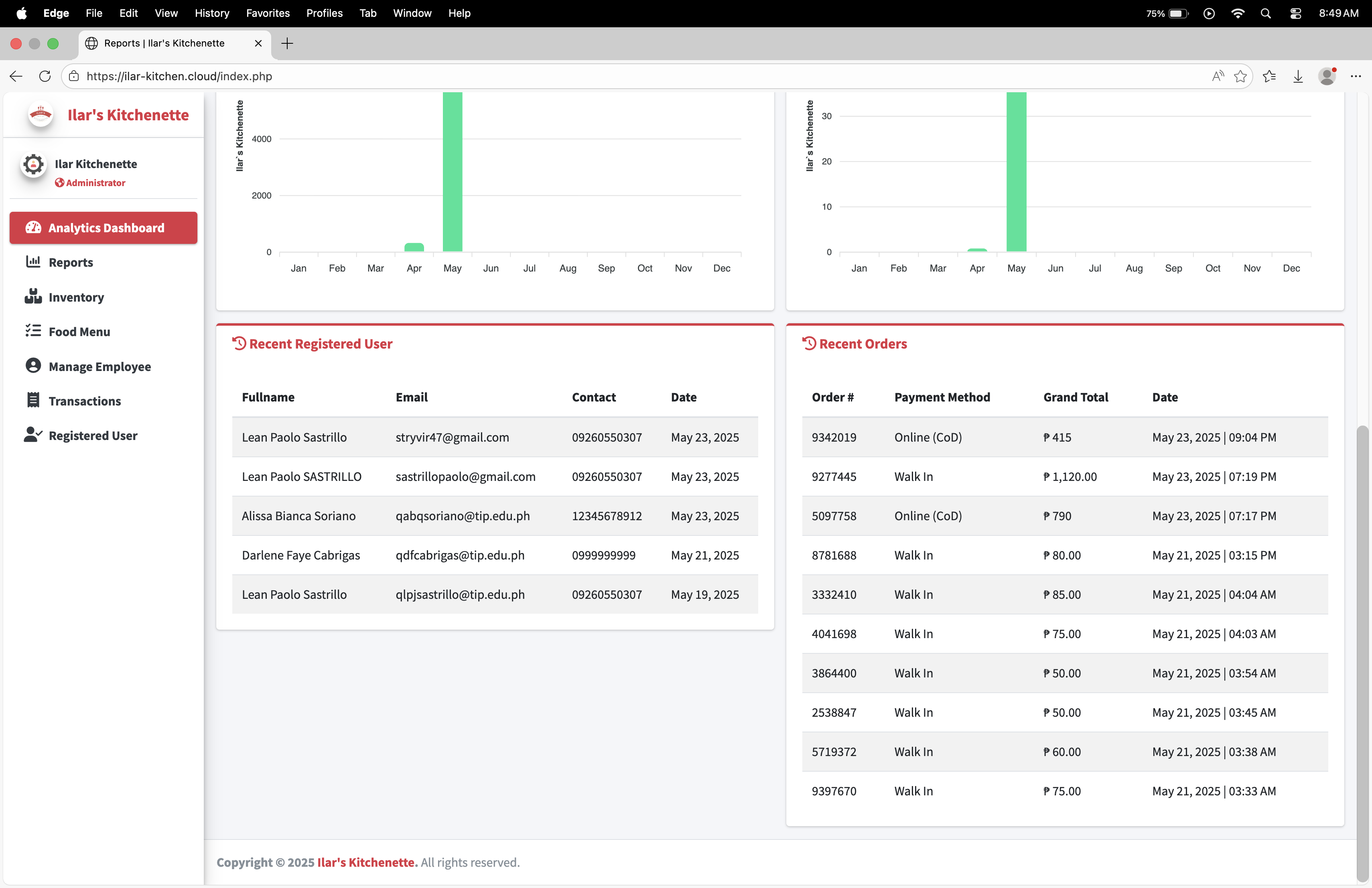Click the Transactions receipt icon
The image size is (1372, 888).
point(33,401)
